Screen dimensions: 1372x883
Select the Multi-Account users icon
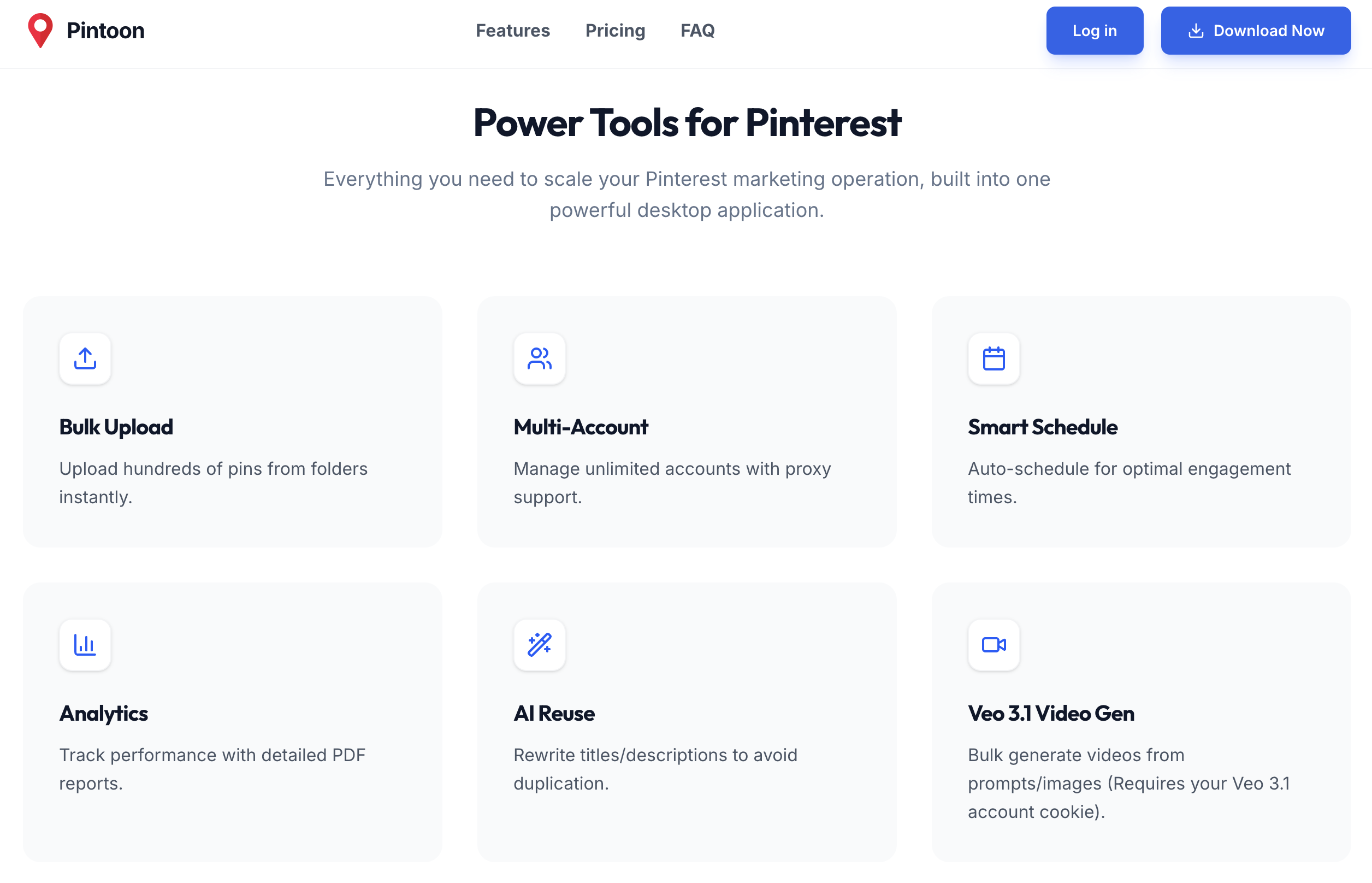click(539, 358)
